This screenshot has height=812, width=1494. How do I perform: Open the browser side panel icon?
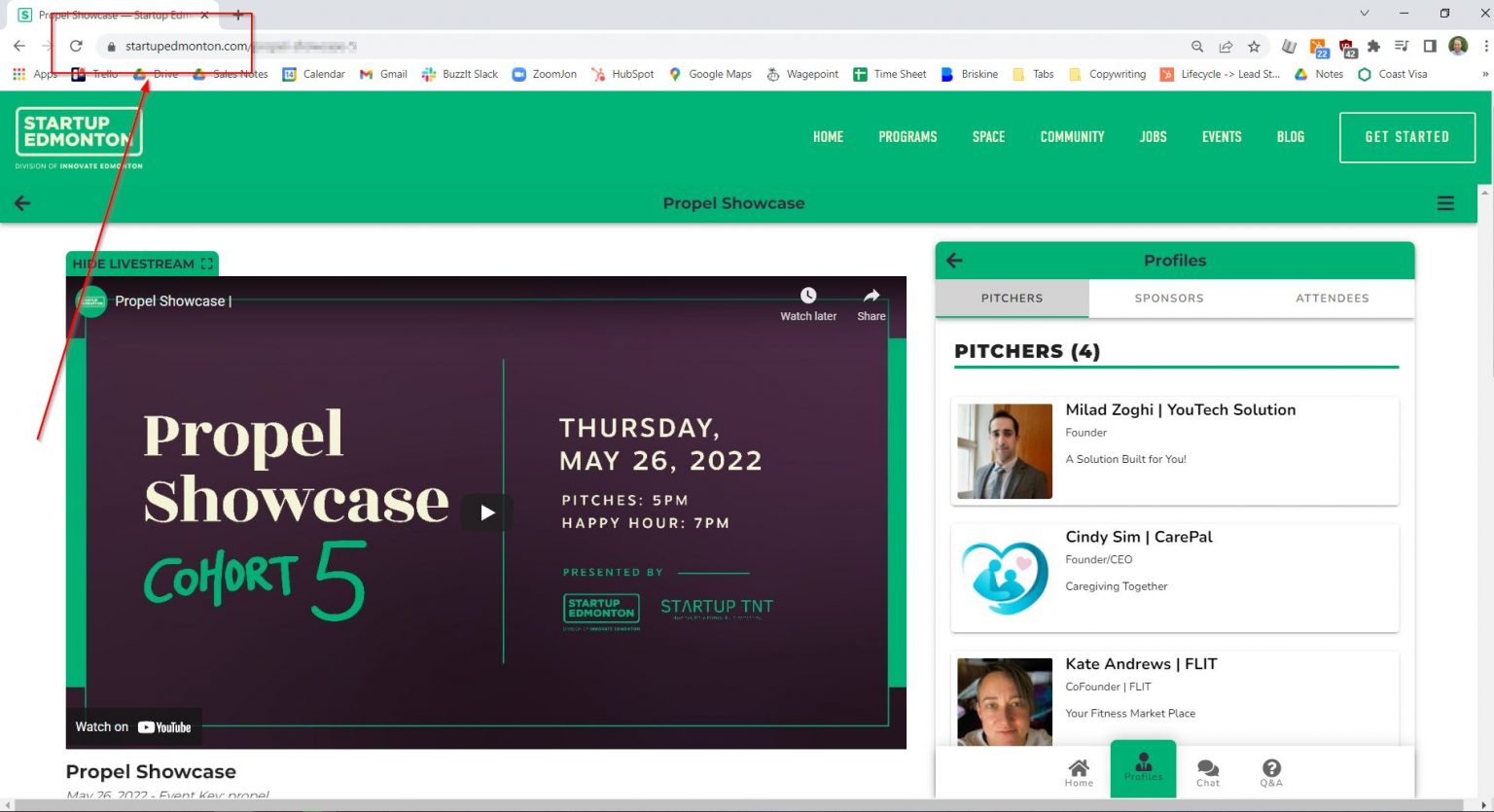[1430, 46]
